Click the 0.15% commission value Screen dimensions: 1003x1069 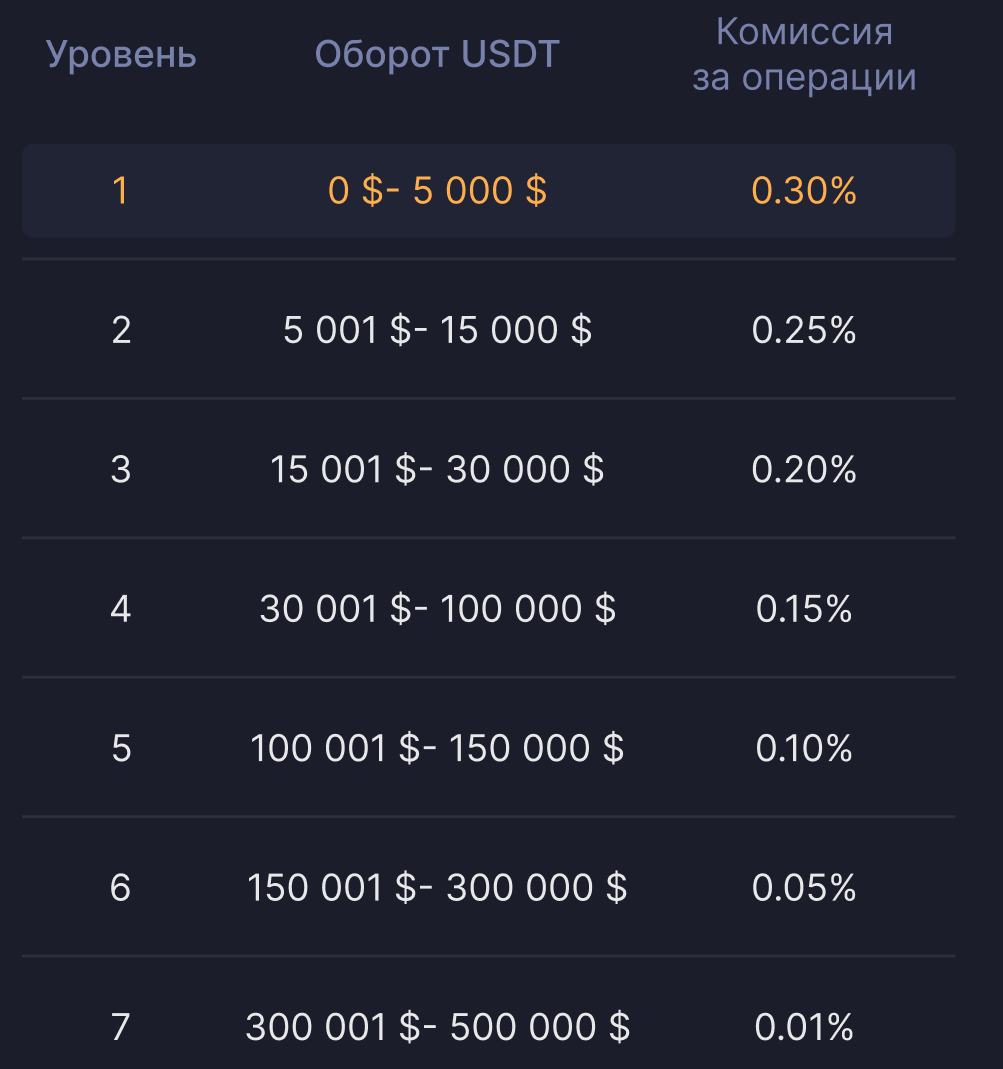coord(804,608)
